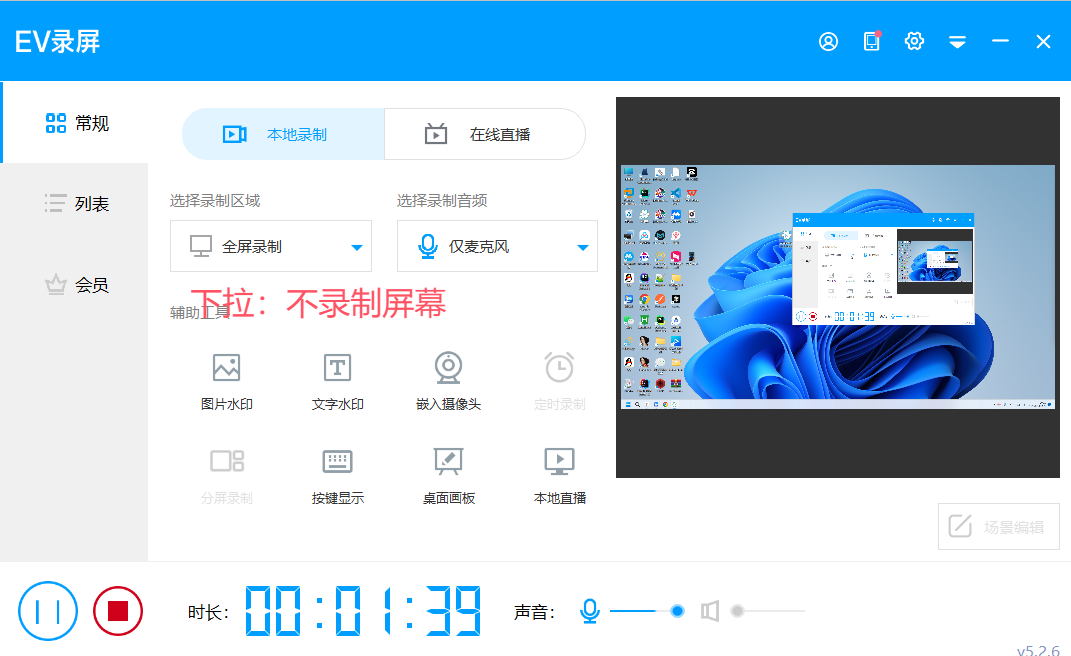
Task: Open the title bar dropdown menu icon
Action: 957,42
